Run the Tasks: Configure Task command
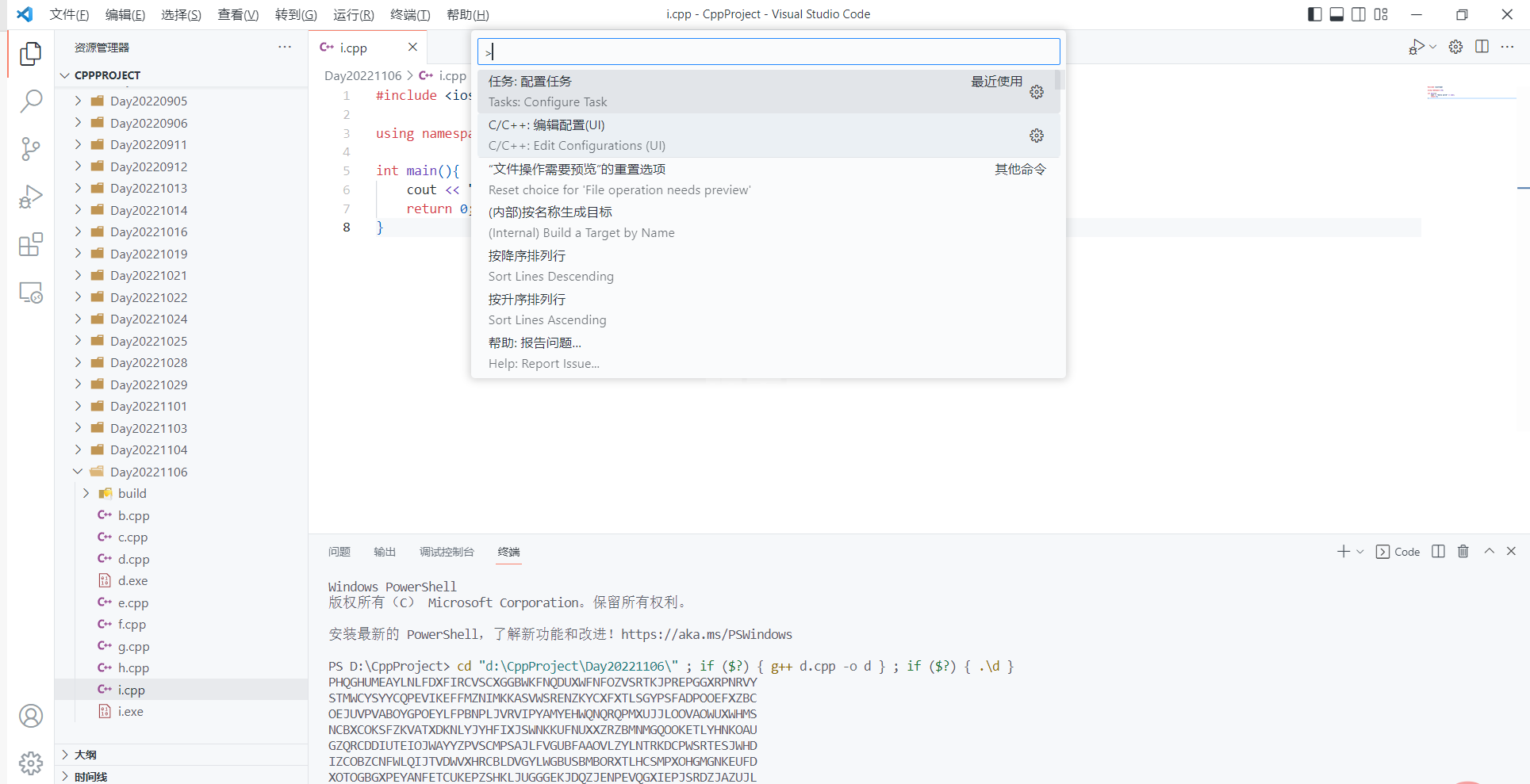Screen dimensions: 1530x784 point(768,92)
